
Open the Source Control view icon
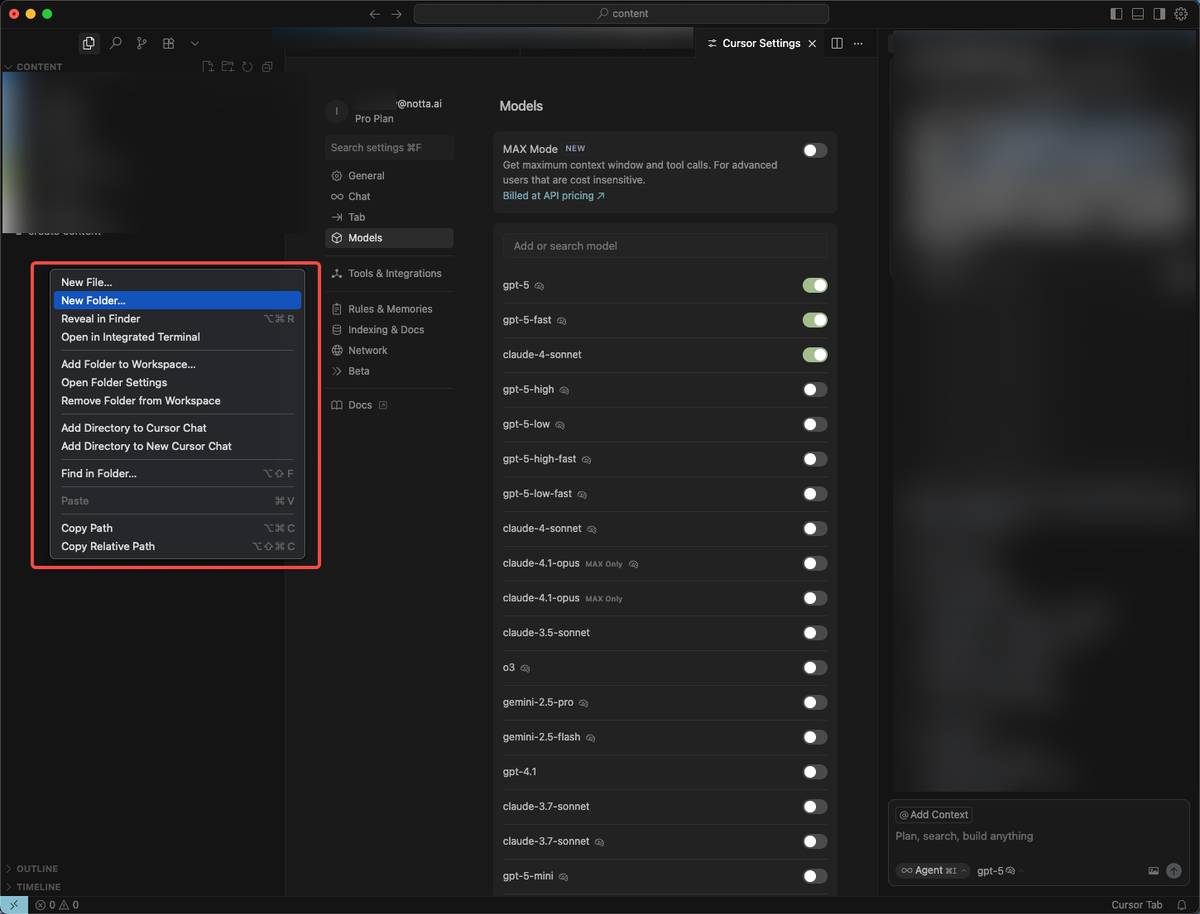[x=142, y=44]
